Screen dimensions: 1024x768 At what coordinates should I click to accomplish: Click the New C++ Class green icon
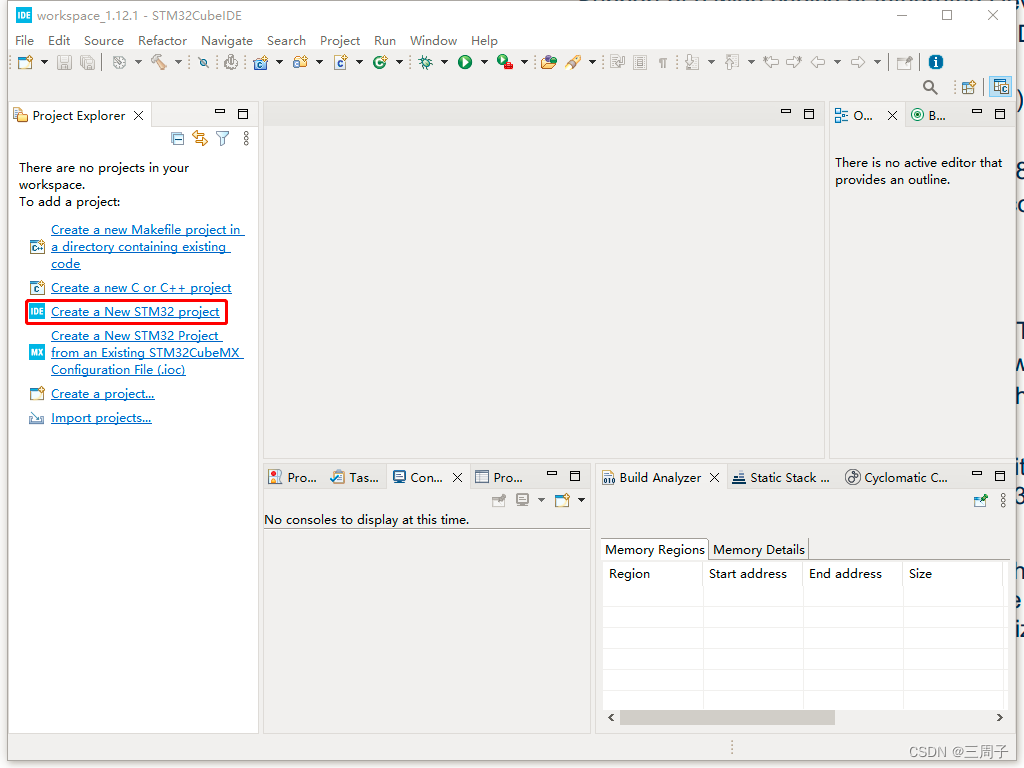[380, 63]
